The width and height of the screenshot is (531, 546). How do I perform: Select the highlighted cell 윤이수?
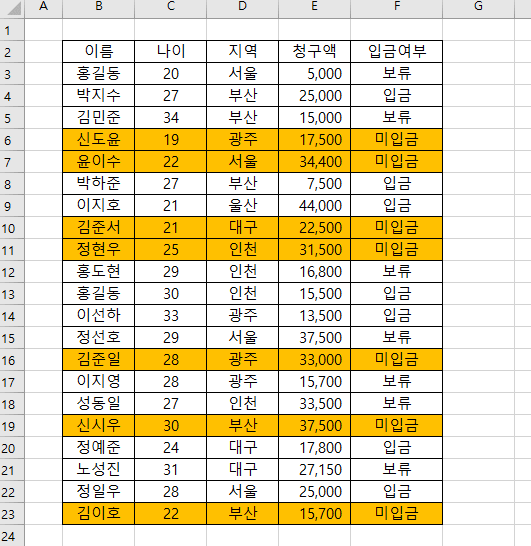(99, 162)
